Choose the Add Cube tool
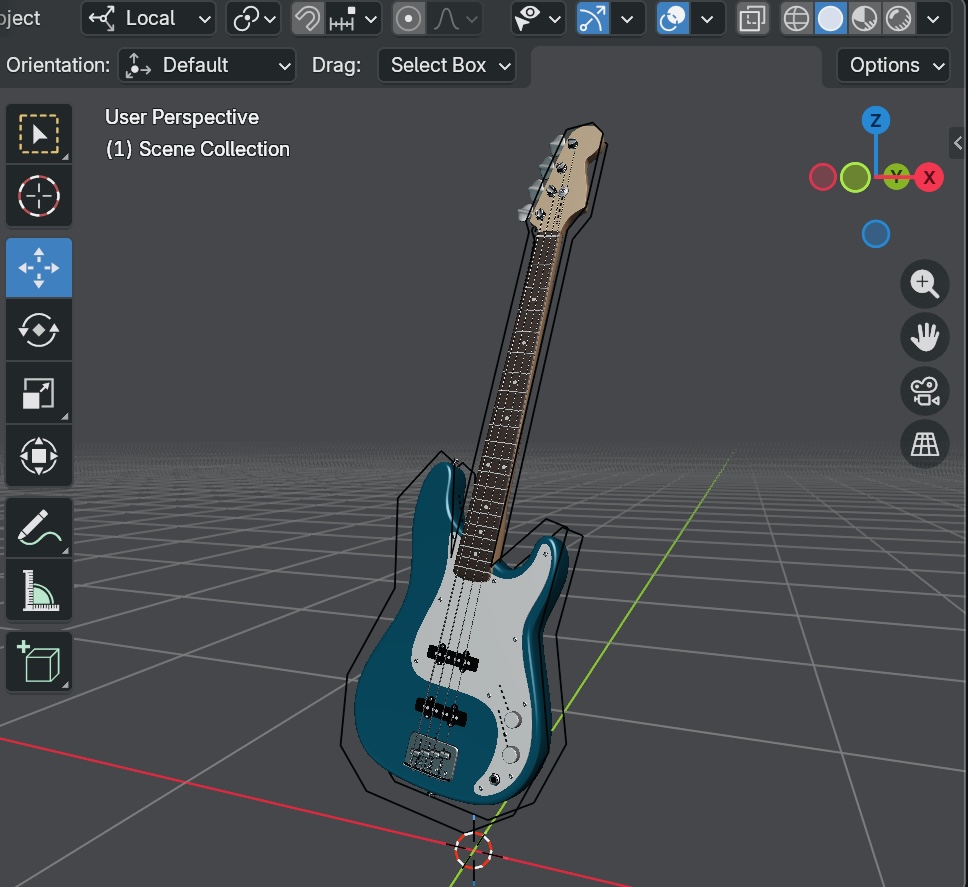968x887 pixels. click(38, 662)
